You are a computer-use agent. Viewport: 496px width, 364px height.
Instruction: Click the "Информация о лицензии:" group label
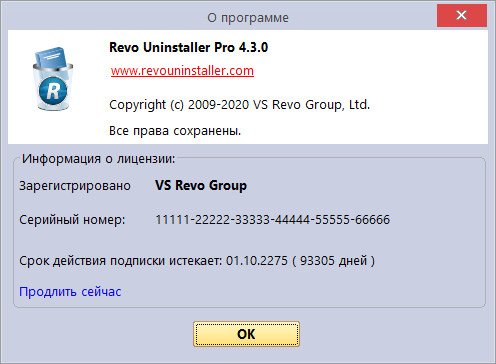coord(98,159)
